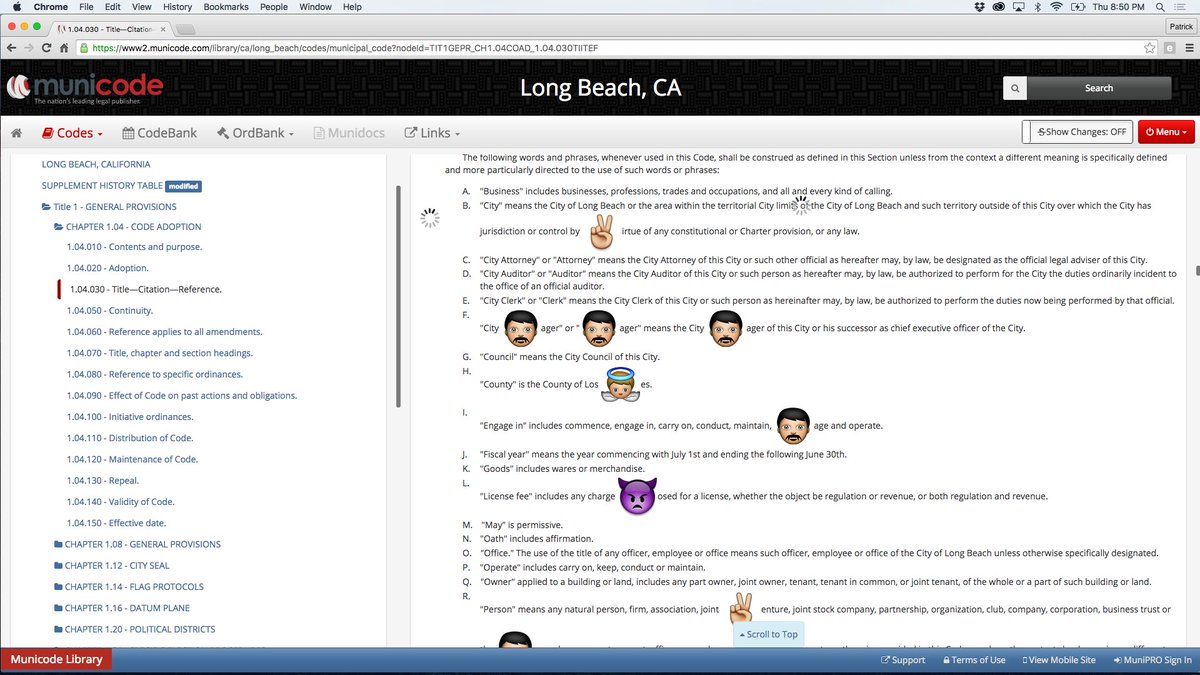Image resolution: width=1200 pixels, height=675 pixels.
Task: Toggle Show Changes OFF switch
Action: 1077,131
